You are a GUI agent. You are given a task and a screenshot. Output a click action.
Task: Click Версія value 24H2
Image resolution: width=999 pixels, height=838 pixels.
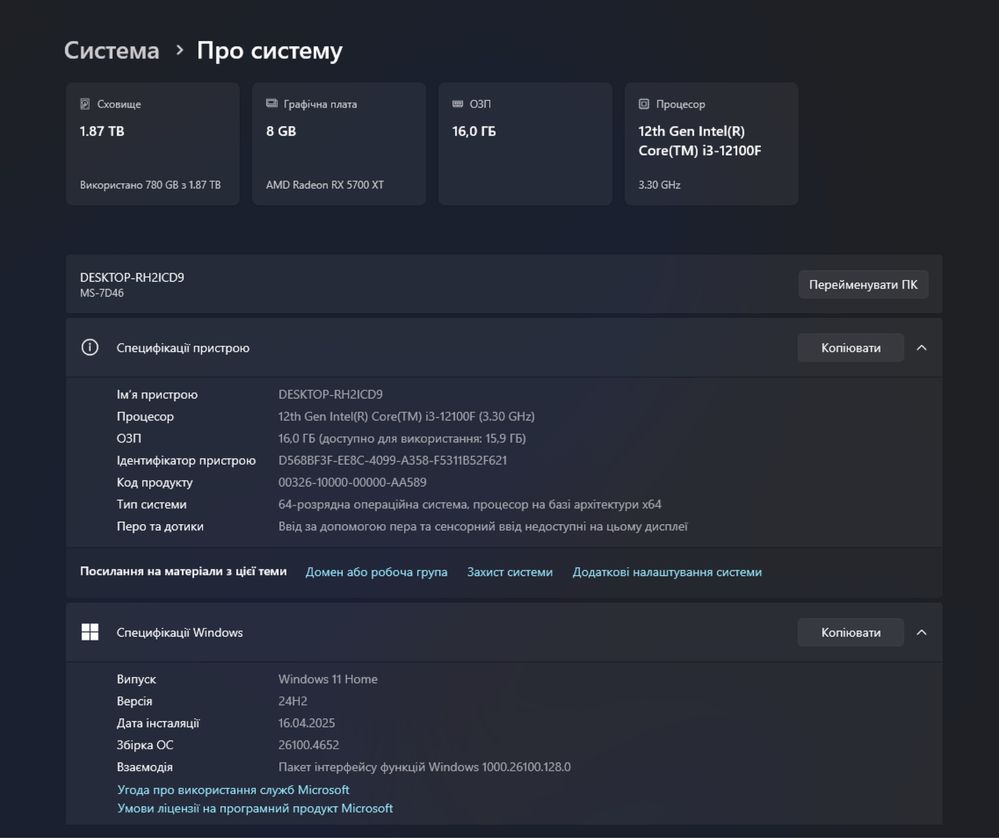point(292,701)
